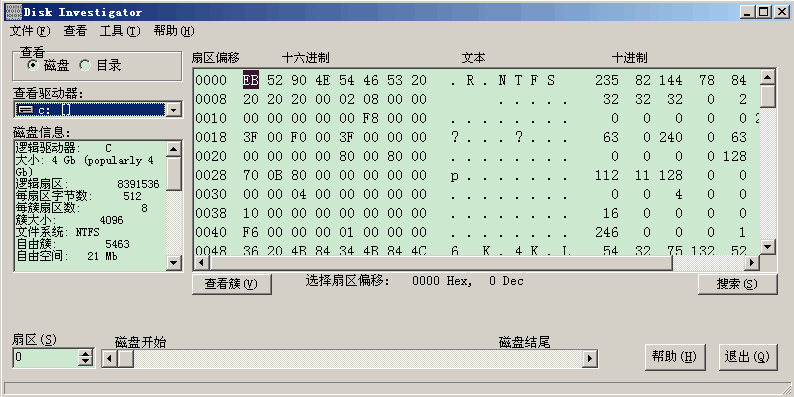
Task: Click disk info panel scroll down arrow
Action: pyautogui.click(x=174, y=263)
